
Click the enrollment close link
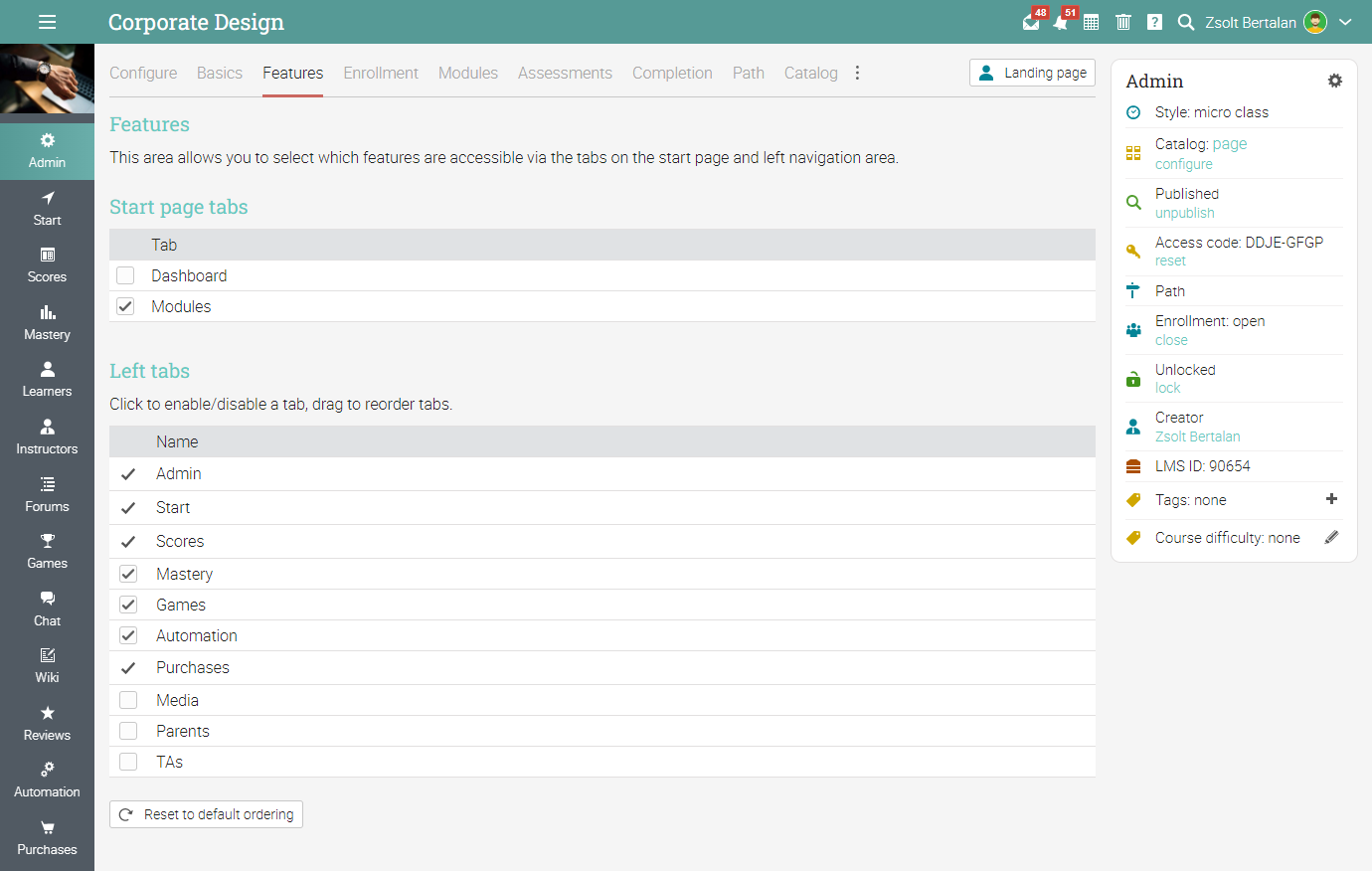(x=1171, y=340)
